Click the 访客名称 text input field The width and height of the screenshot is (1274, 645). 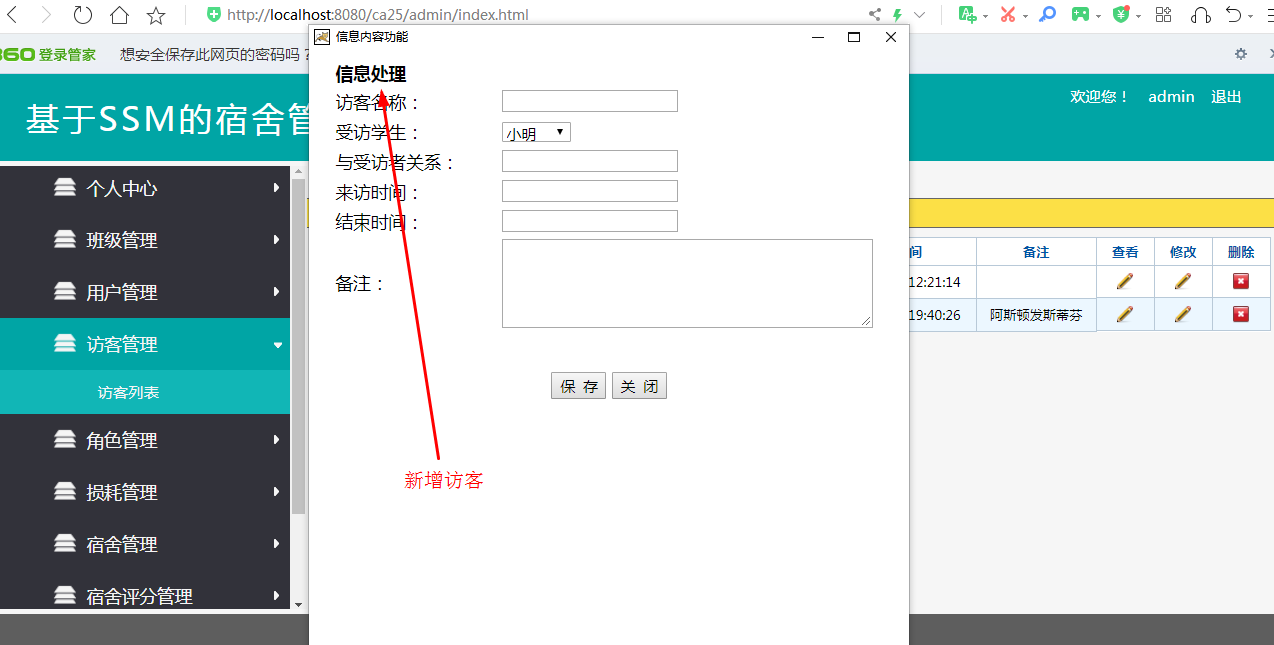pyautogui.click(x=589, y=101)
